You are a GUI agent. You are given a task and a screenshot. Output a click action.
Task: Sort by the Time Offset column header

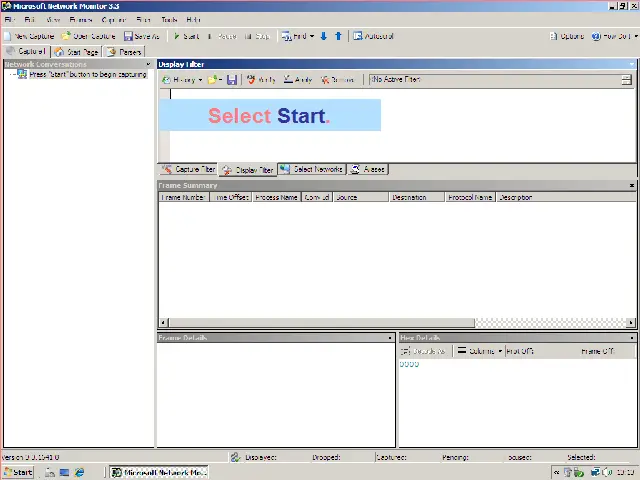coord(231,197)
